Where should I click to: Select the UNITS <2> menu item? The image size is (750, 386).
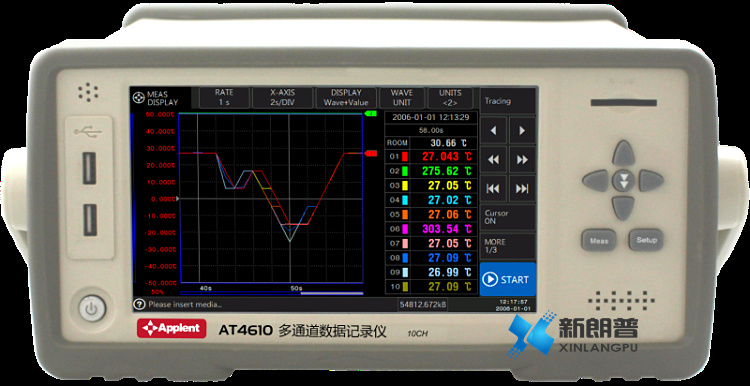[x=450, y=98]
